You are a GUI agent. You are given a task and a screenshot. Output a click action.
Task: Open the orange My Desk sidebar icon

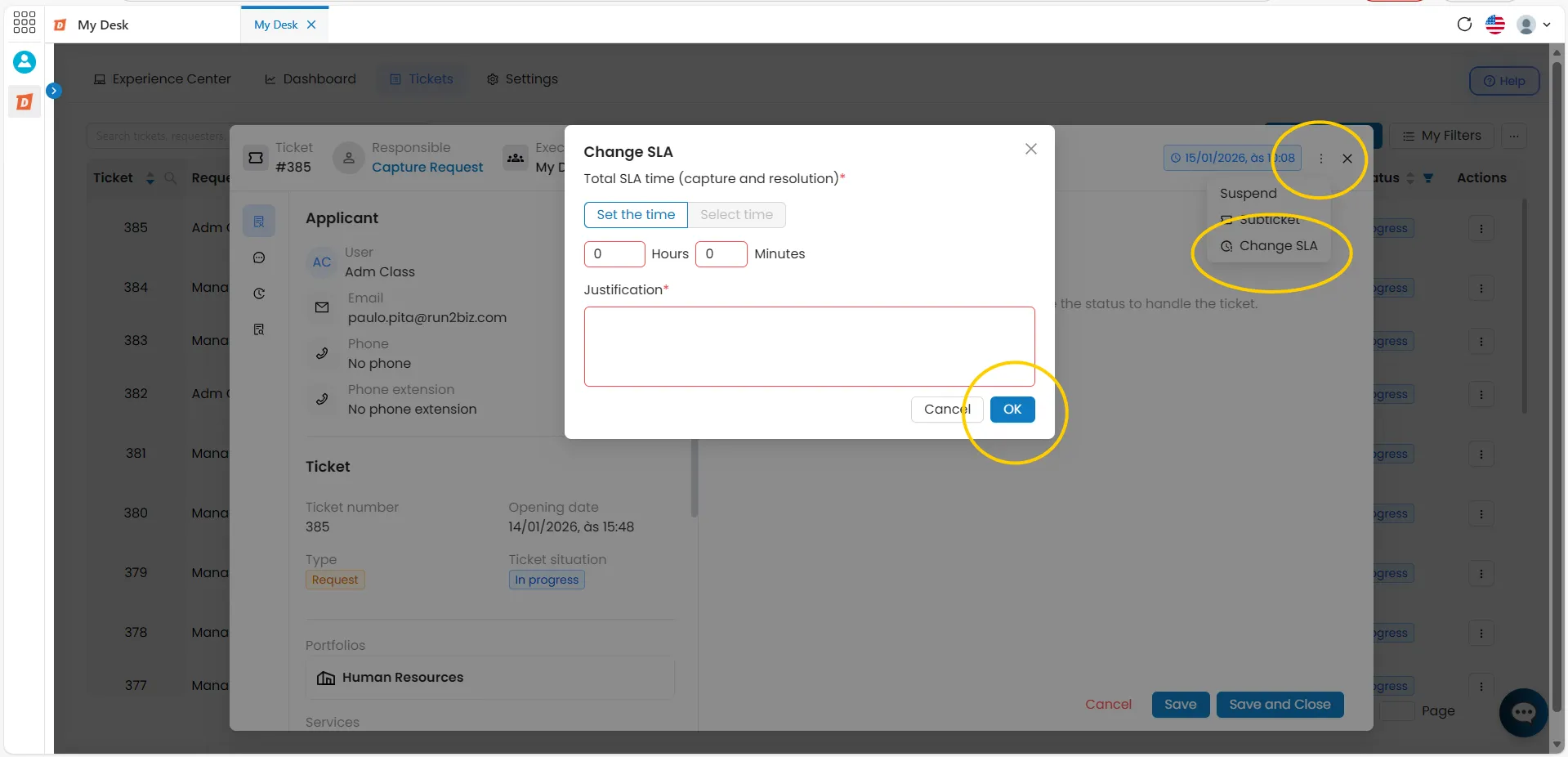click(25, 102)
